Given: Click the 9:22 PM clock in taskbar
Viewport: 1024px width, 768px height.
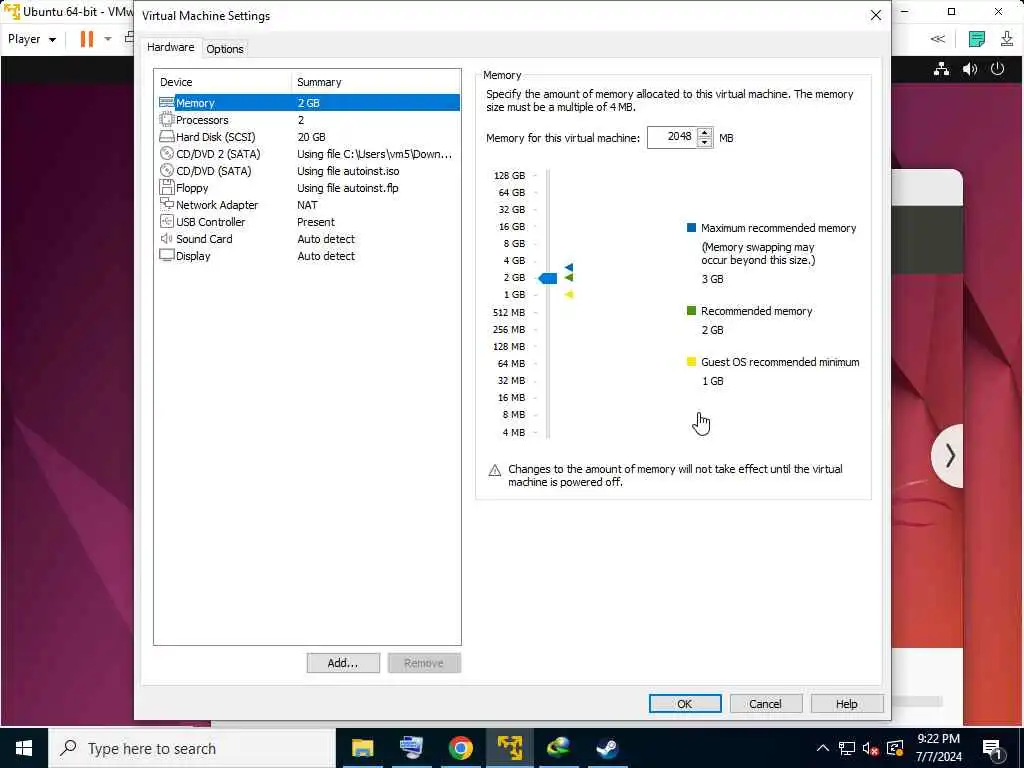Looking at the screenshot, I should 938,739.
